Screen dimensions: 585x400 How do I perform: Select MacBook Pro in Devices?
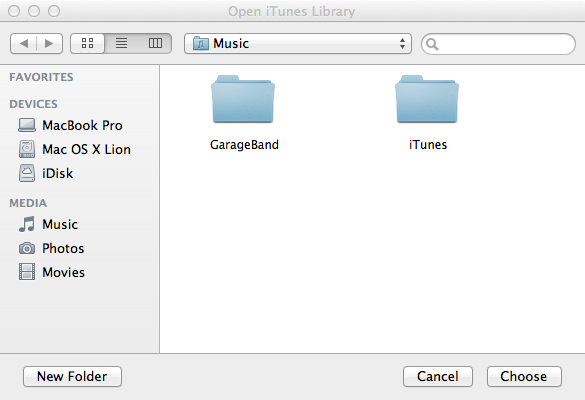[79, 125]
